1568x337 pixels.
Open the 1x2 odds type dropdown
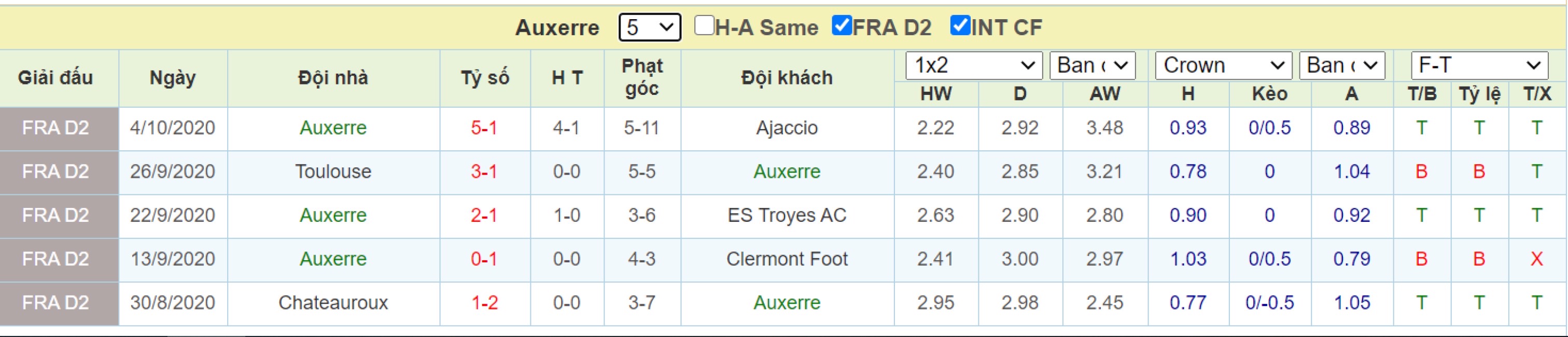974,65
